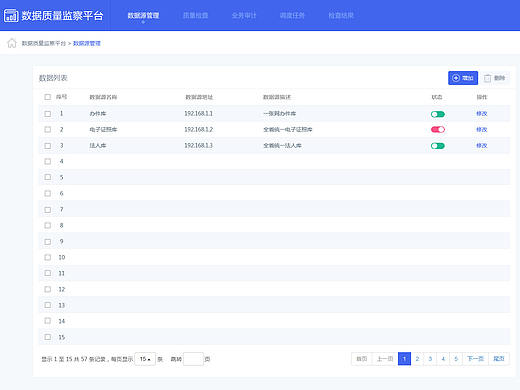
Task: Click the 数据质量监察平台 breadcrumb link
Action: [x=44, y=43]
